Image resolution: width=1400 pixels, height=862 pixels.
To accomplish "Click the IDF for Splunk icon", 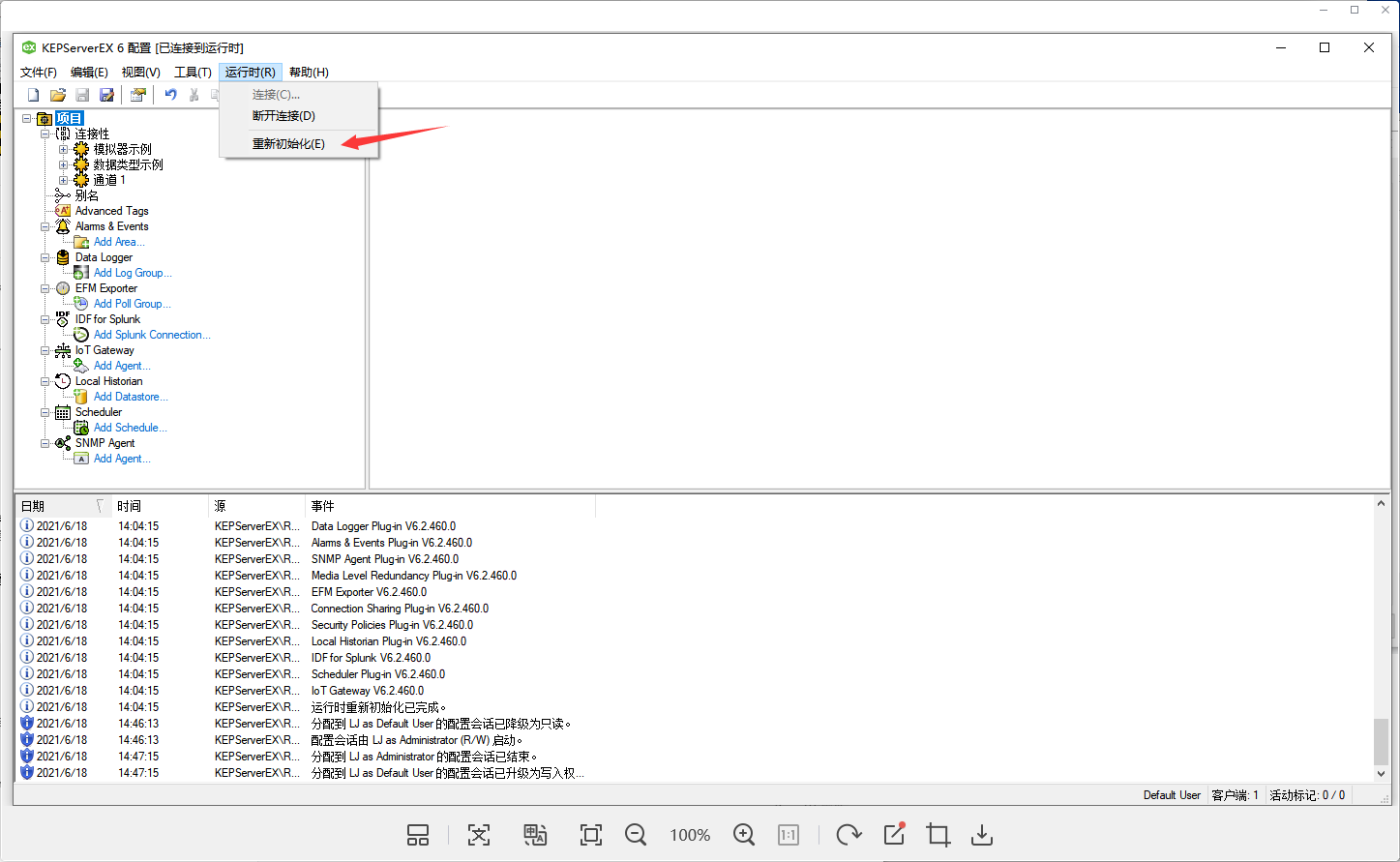I will (63, 319).
